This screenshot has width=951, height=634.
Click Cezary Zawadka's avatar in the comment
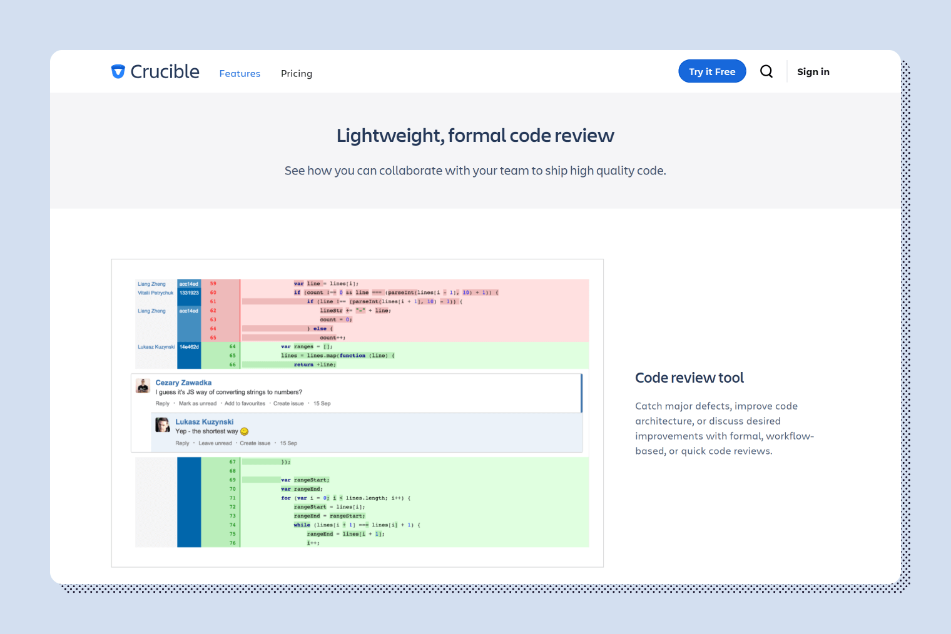coord(143,386)
